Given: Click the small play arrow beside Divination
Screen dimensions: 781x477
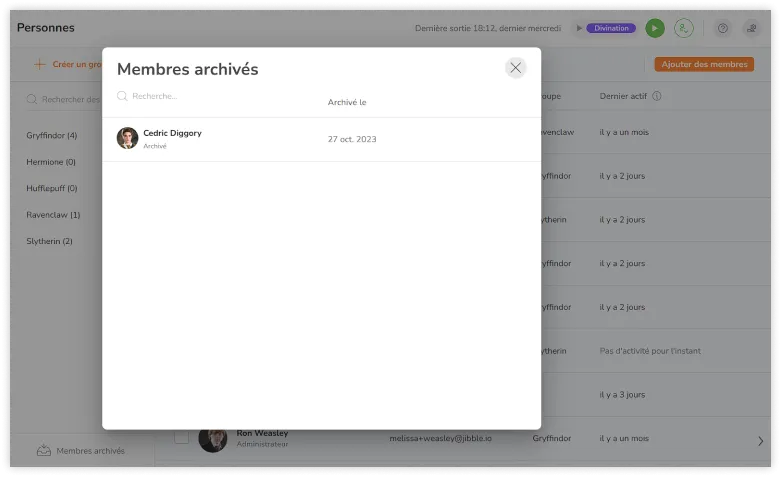Looking at the screenshot, I should (x=577, y=28).
